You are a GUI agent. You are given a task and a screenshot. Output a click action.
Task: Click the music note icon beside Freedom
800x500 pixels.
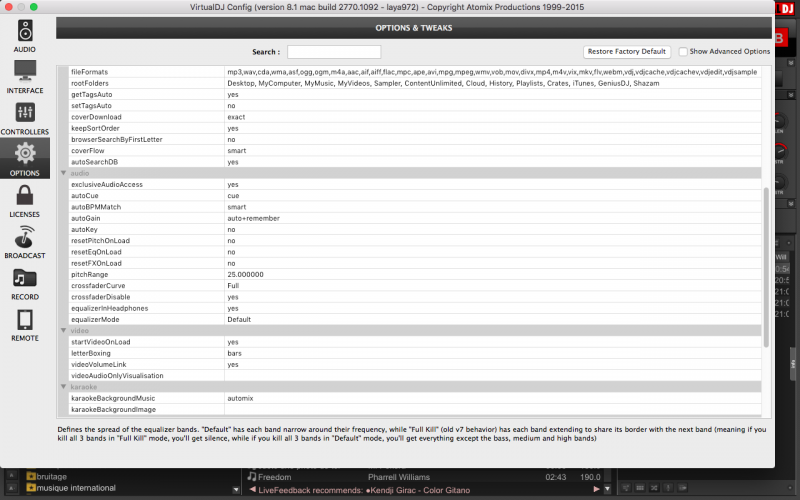(x=252, y=477)
